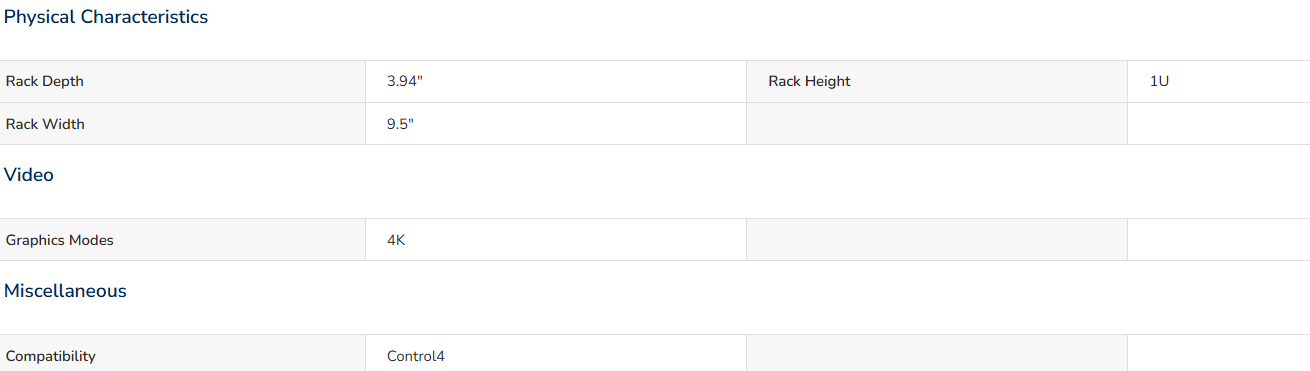Select the Rack Height label cell
The height and width of the screenshot is (371, 1310).
937,81
